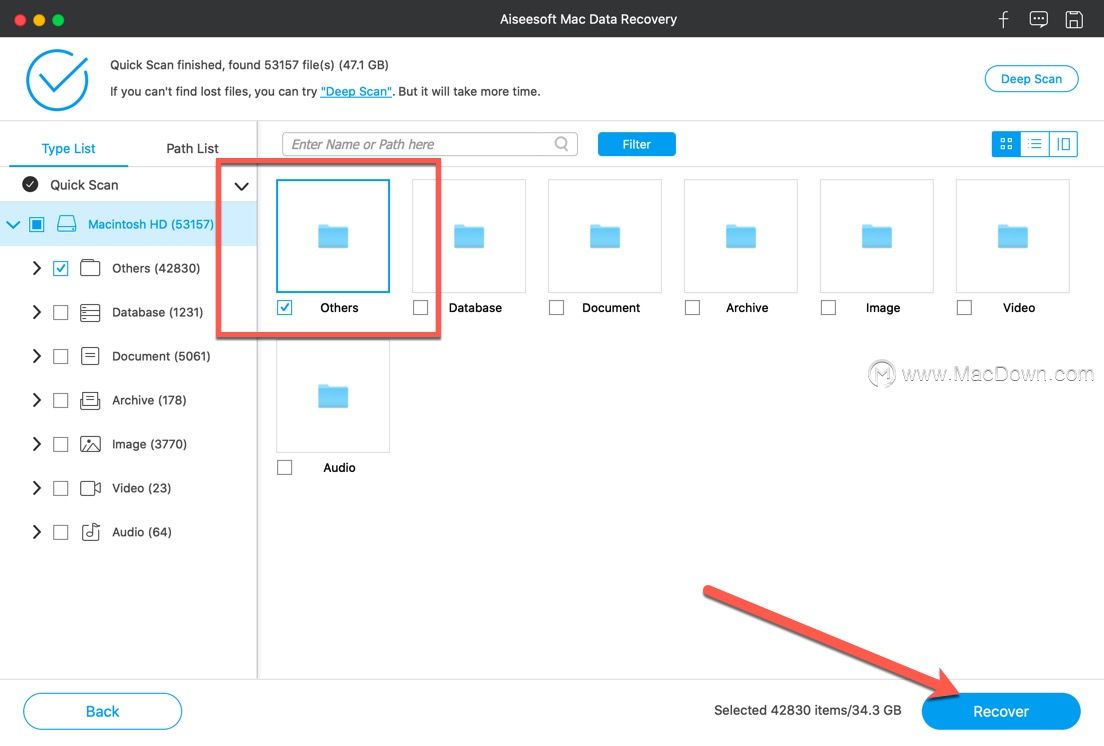The height and width of the screenshot is (746, 1104).
Task: Click the Database type icon in sidebar
Action: tap(90, 312)
